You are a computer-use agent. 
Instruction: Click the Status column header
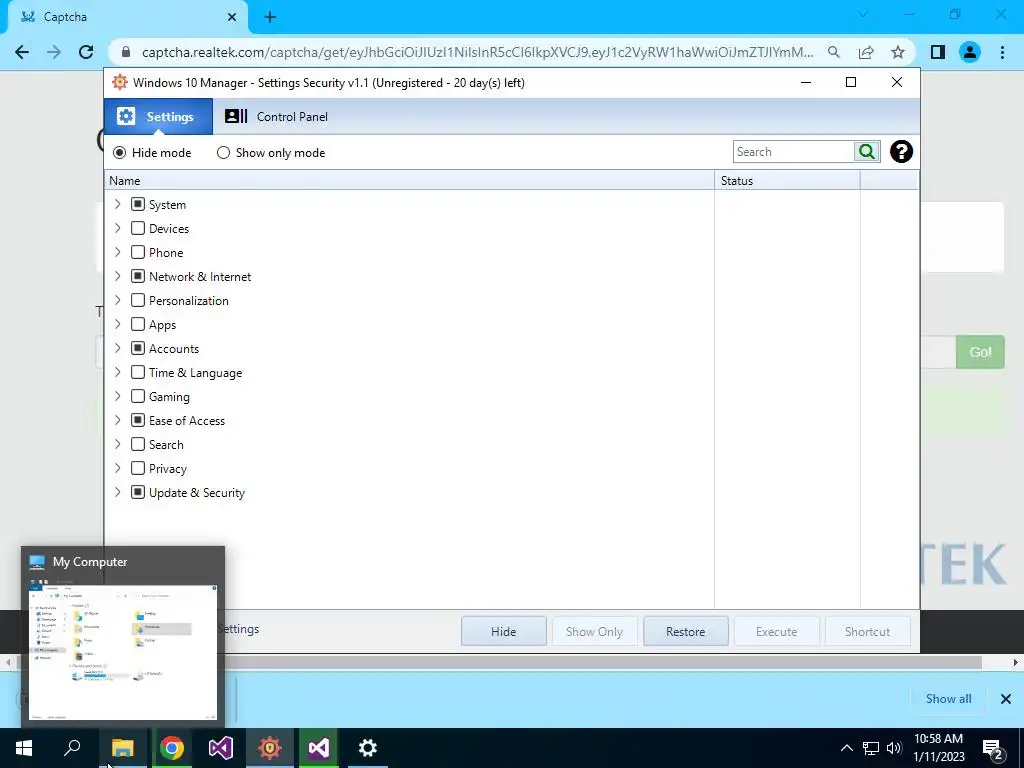pos(788,180)
